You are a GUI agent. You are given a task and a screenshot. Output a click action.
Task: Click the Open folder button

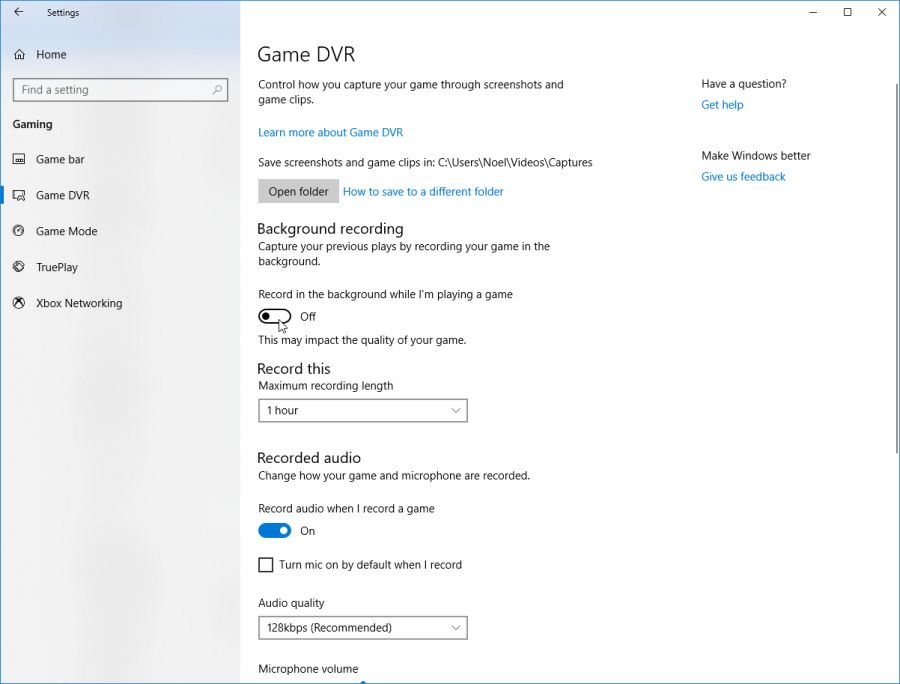(298, 192)
